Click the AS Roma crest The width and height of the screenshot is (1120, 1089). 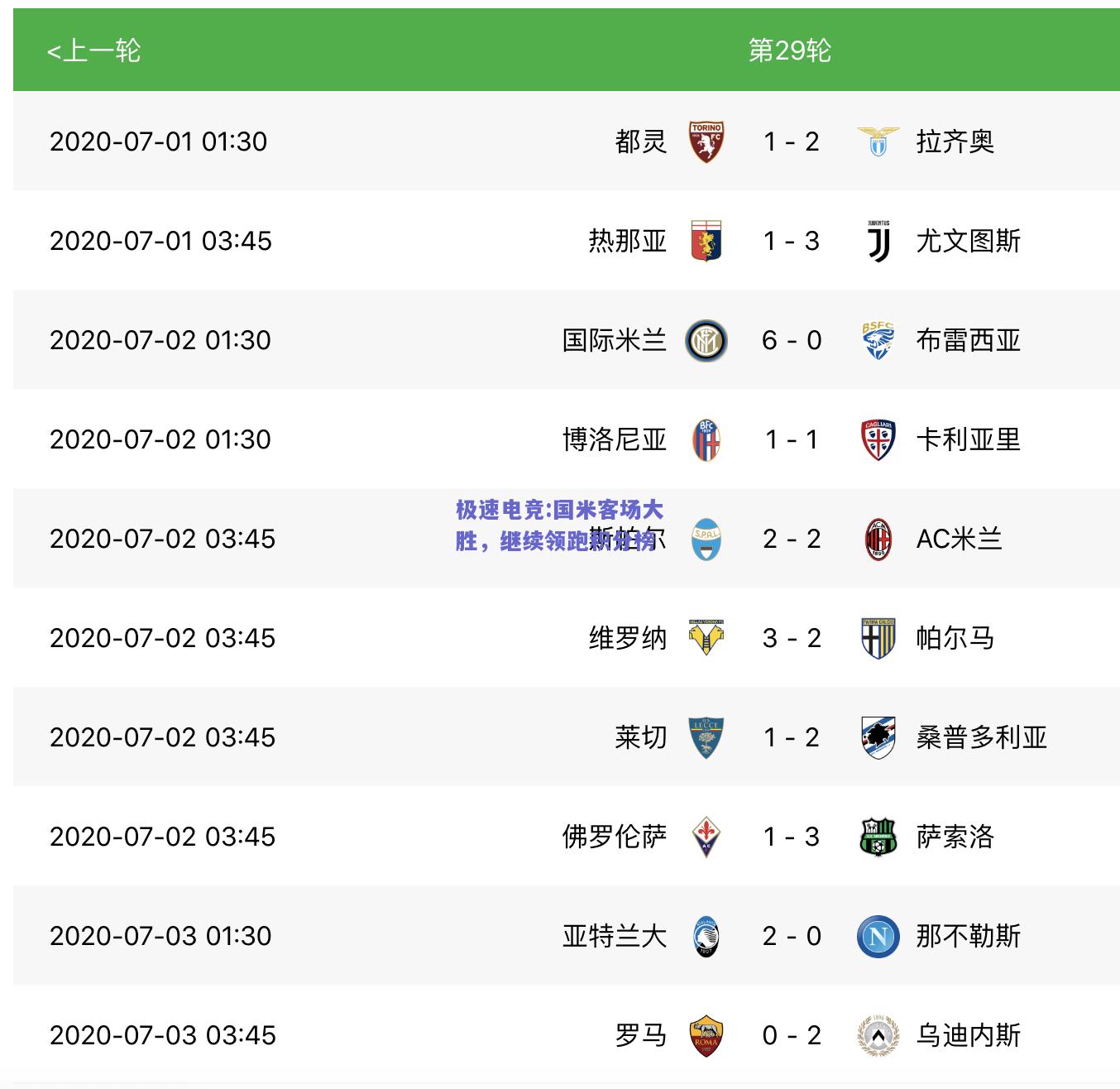[706, 1035]
